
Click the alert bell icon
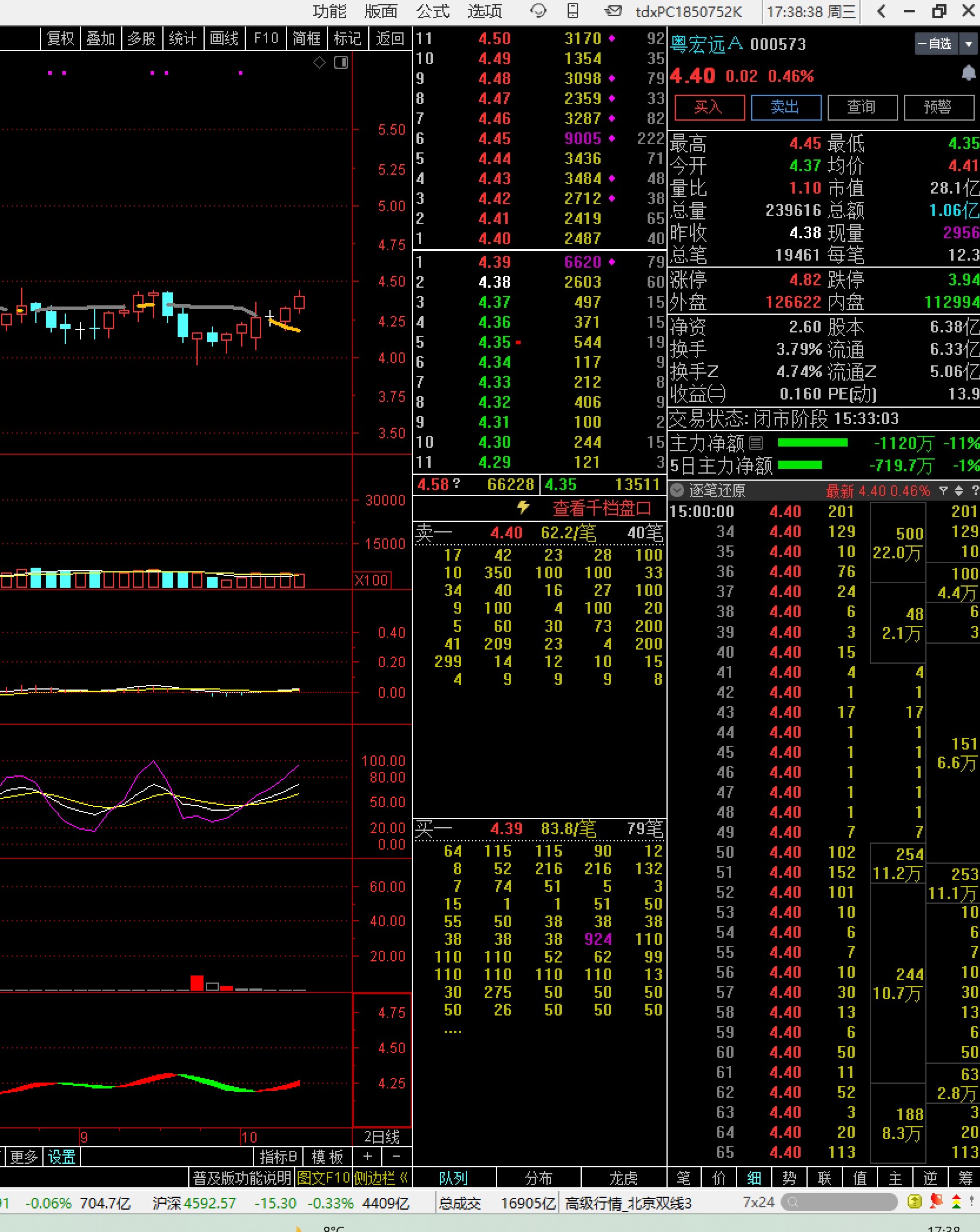coord(968,74)
